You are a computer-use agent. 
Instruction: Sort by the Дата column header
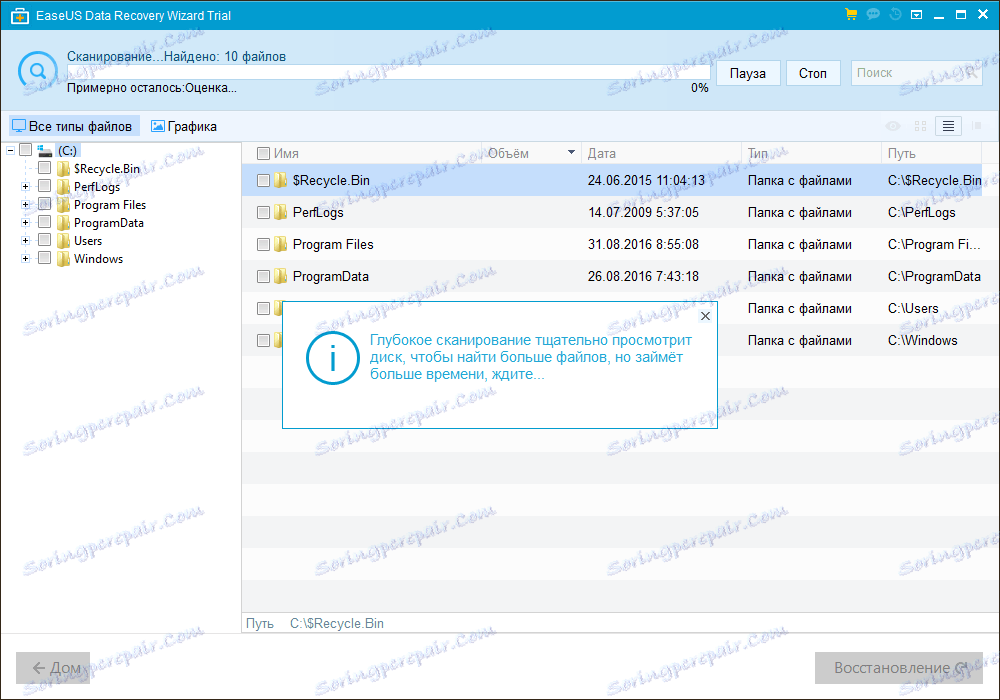pyautogui.click(x=601, y=154)
